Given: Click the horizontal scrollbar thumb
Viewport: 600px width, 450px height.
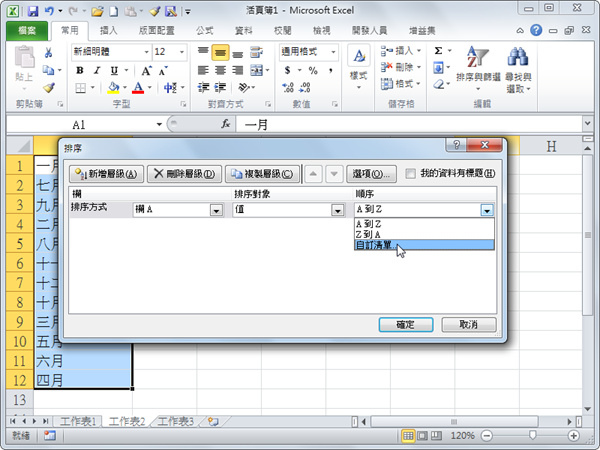Looking at the screenshot, I should click(x=454, y=422).
